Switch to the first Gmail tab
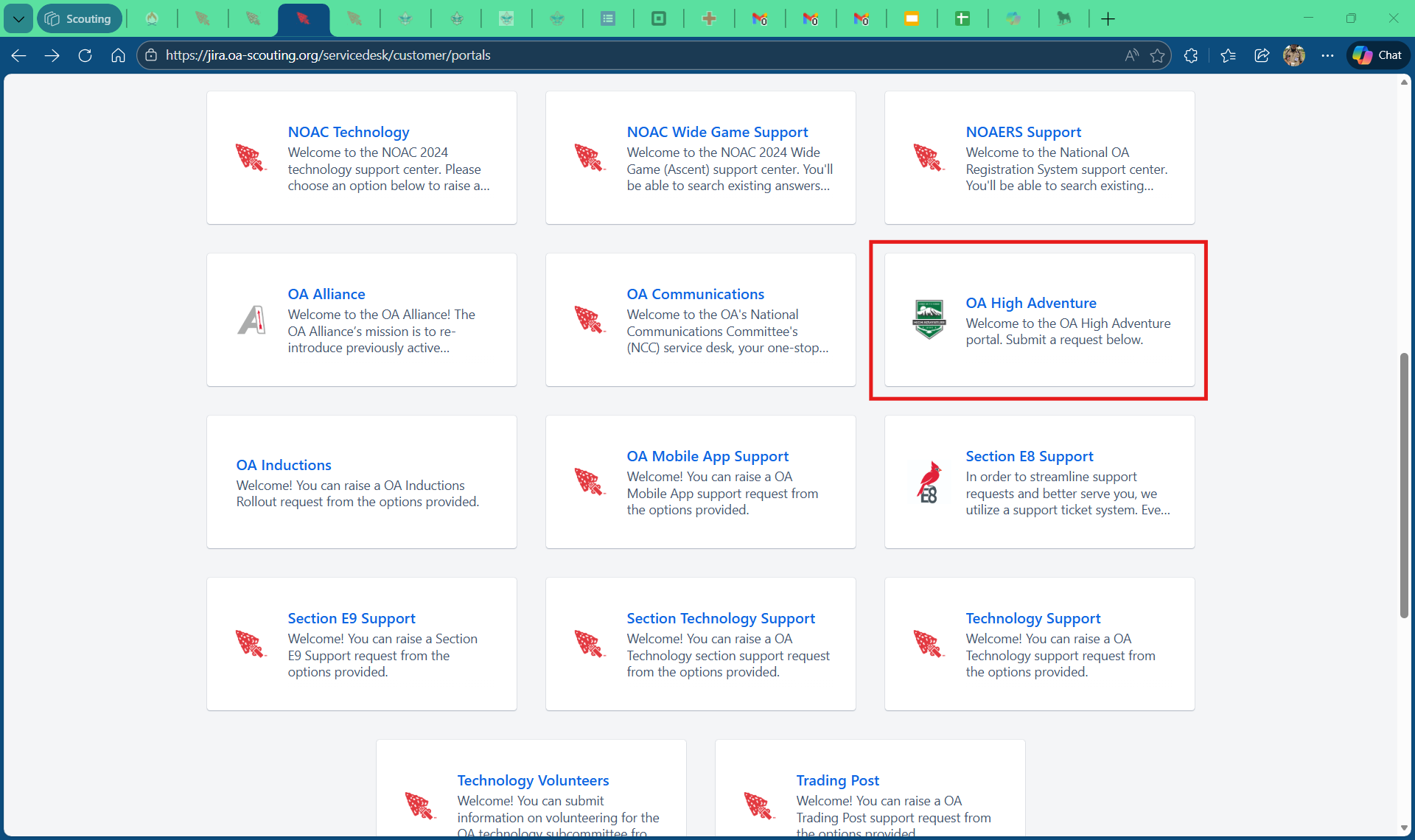Image resolution: width=1415 pixels, height=840 pixels. (x=760, y=19)
